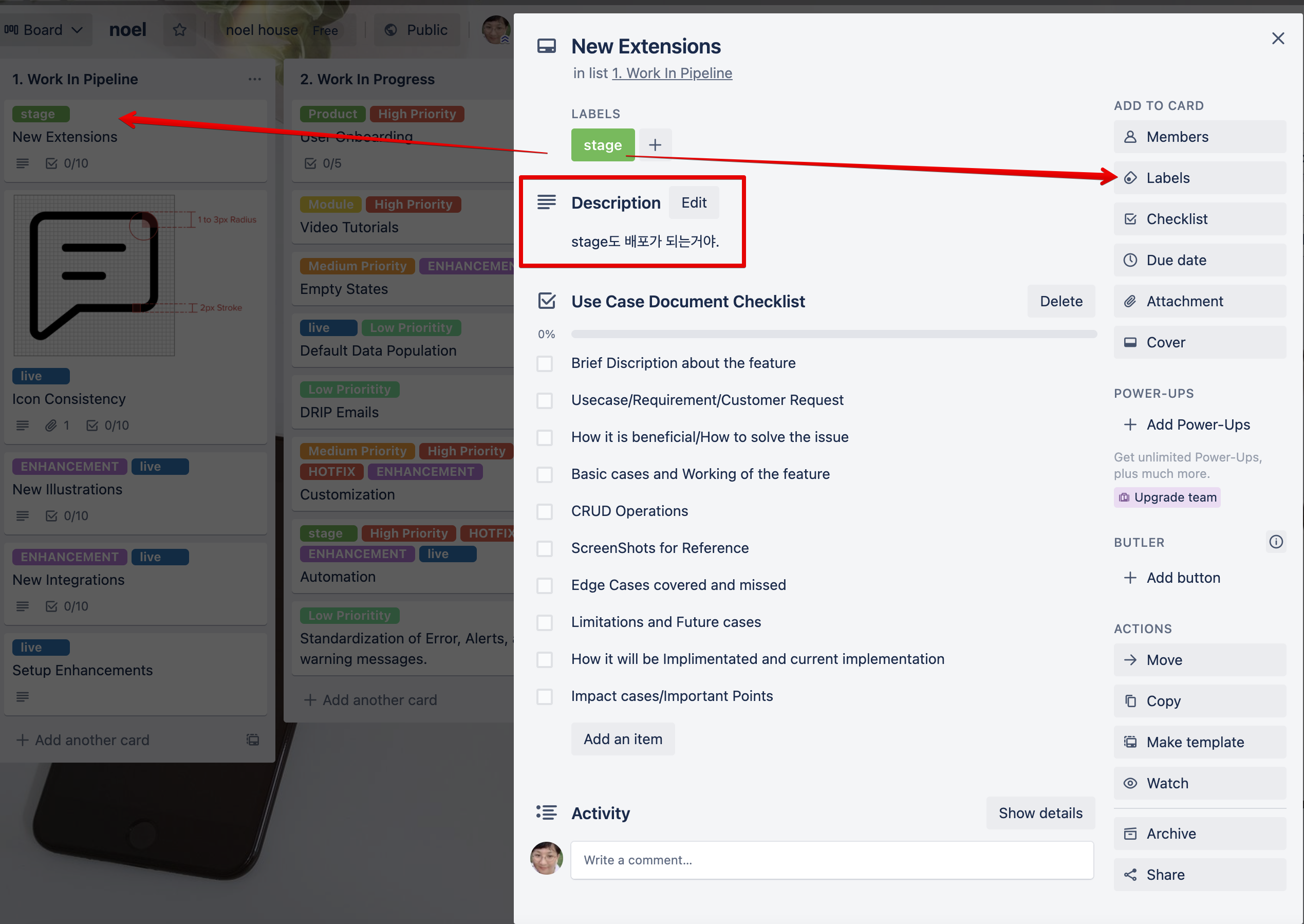Click the plus icon next to stage label
Screen dimensions: 1304x924
click(655, 145)
